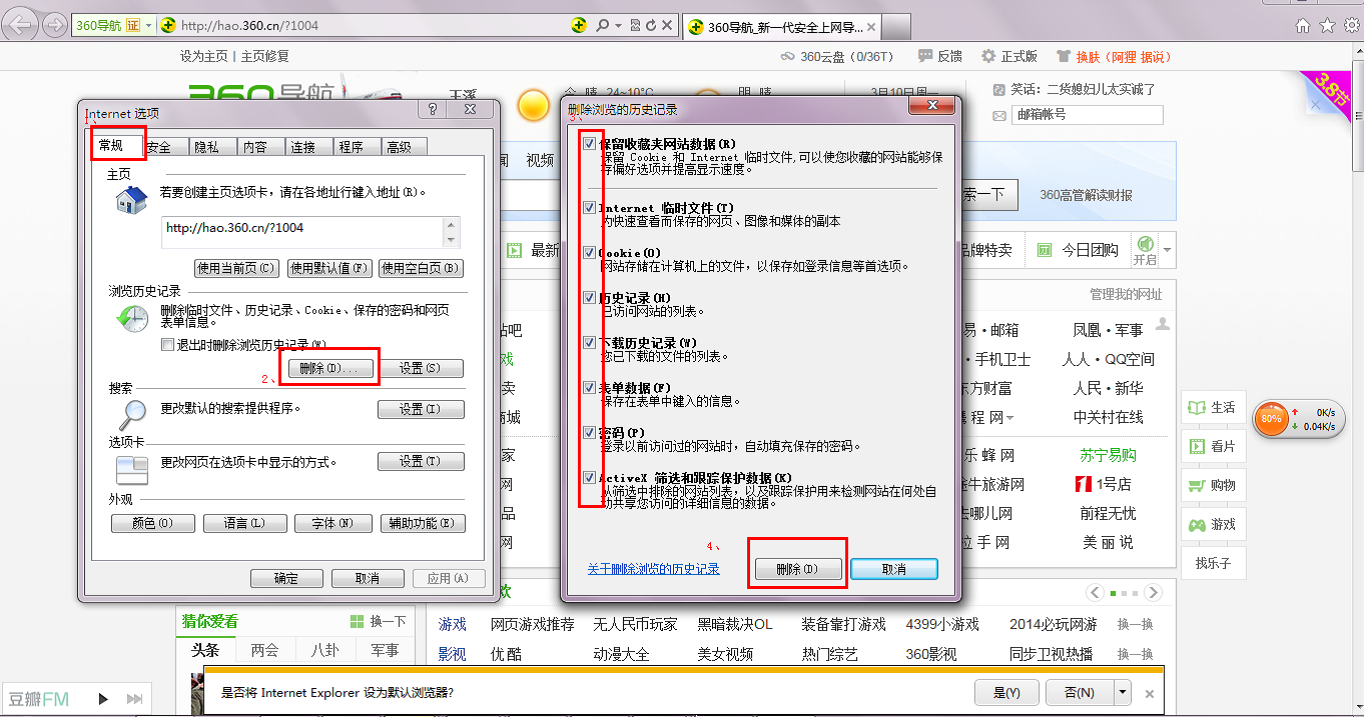Click the Refresh icon in address bar

[651, 25]
